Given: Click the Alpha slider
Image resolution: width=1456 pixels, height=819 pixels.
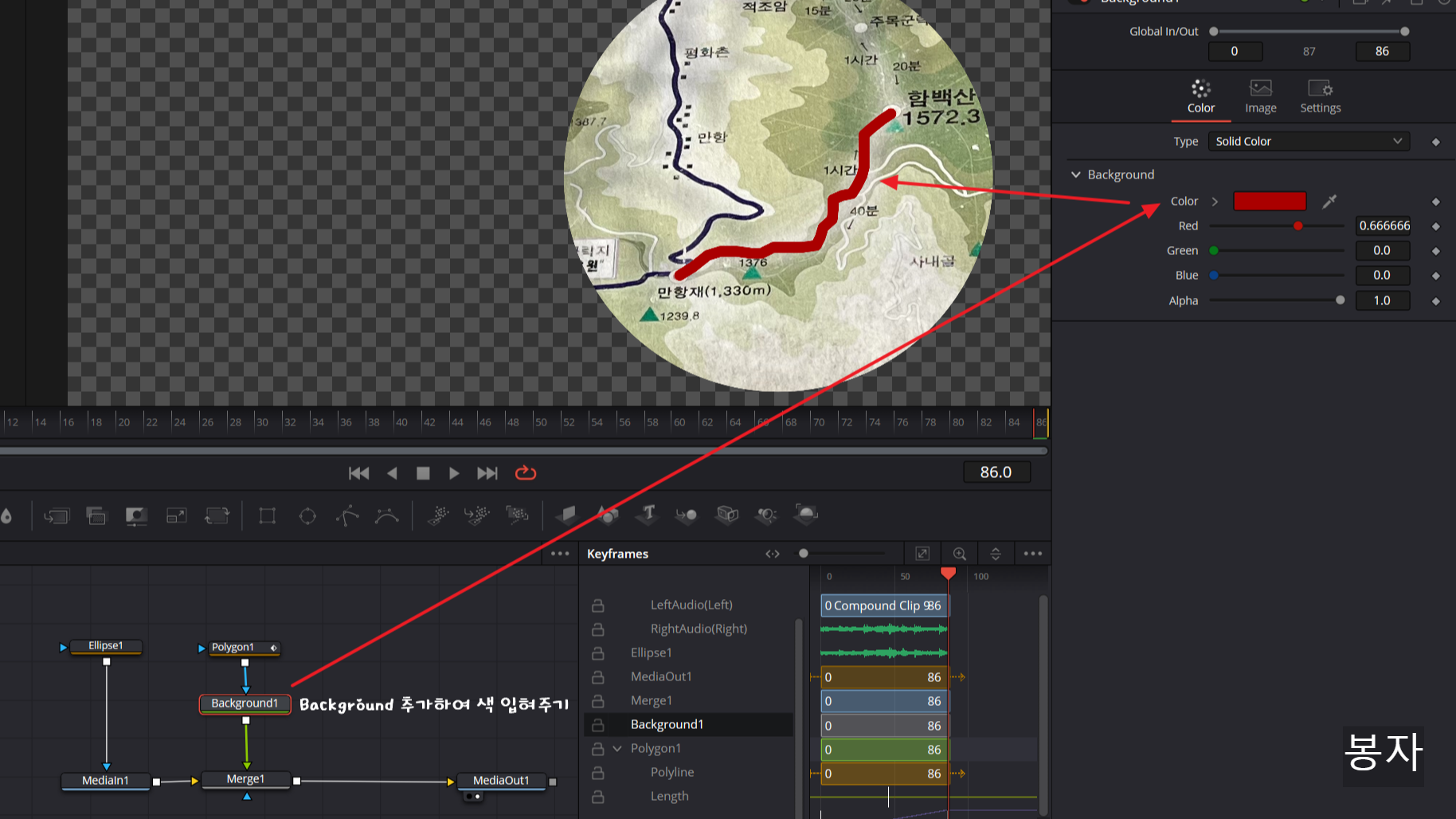Looking at the screenshot, I should pyautogui.click(x=1277, y=301).
